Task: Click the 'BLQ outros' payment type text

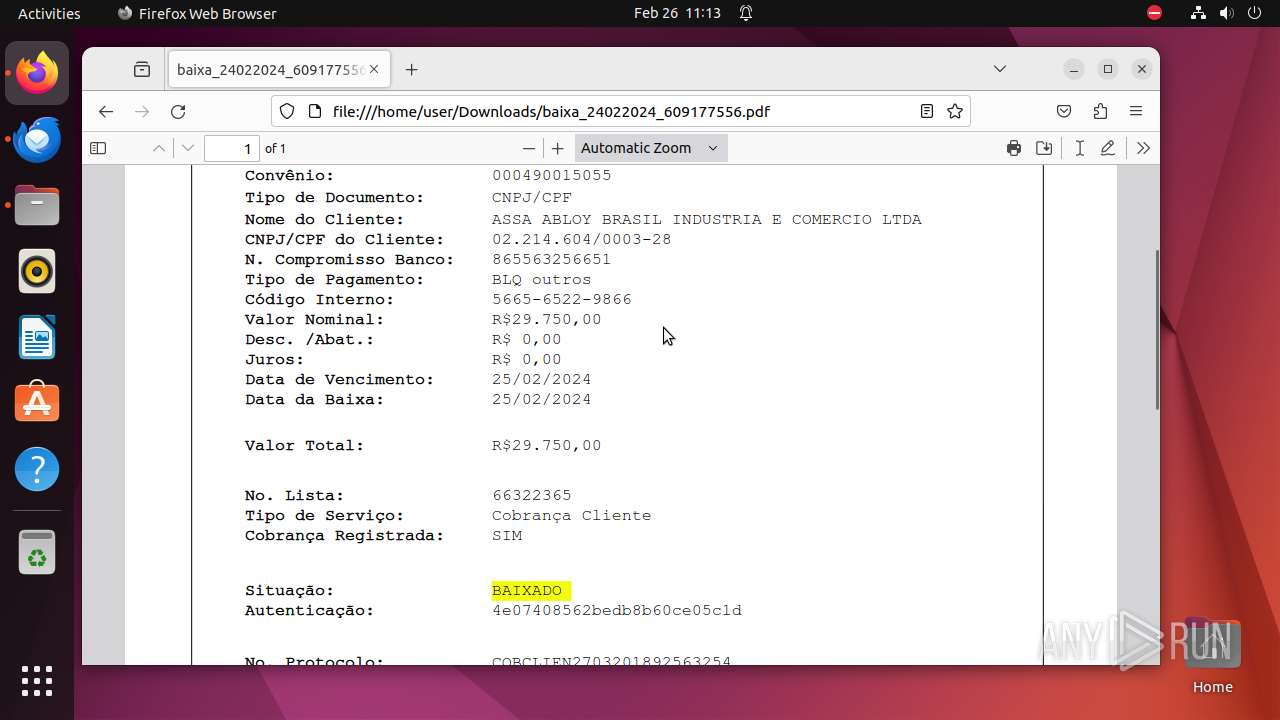Action: click(x=541, y=279)
